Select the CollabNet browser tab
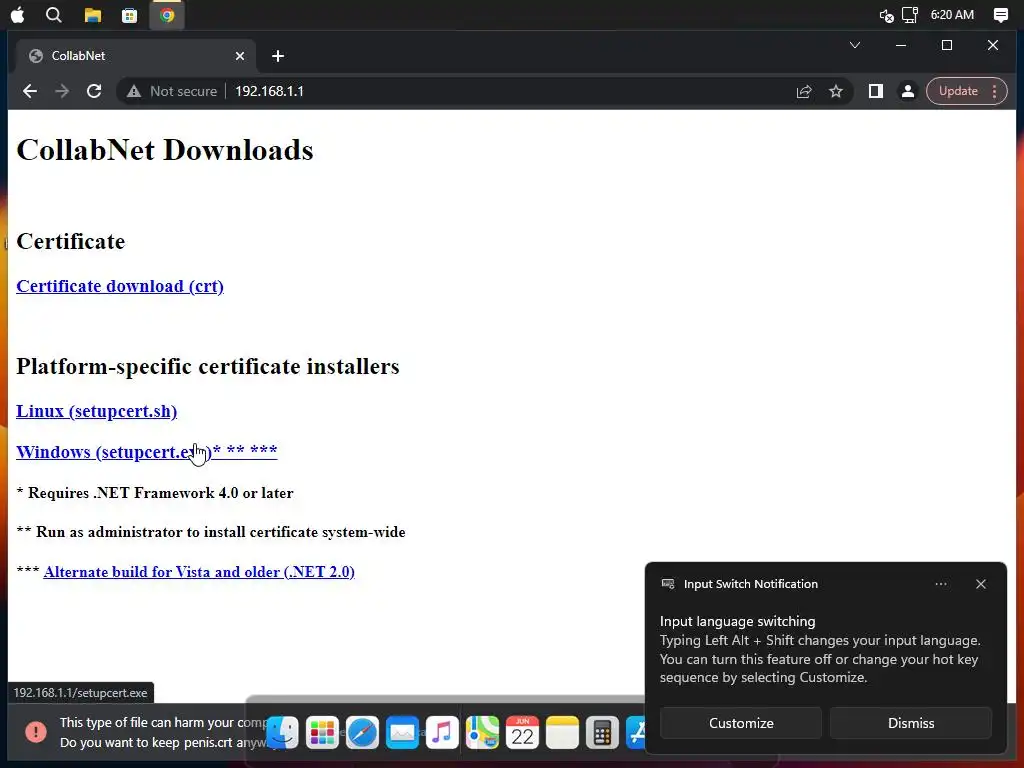Image resolution: width=1024 pixels, height=768 pixels. tap(135, 56)
